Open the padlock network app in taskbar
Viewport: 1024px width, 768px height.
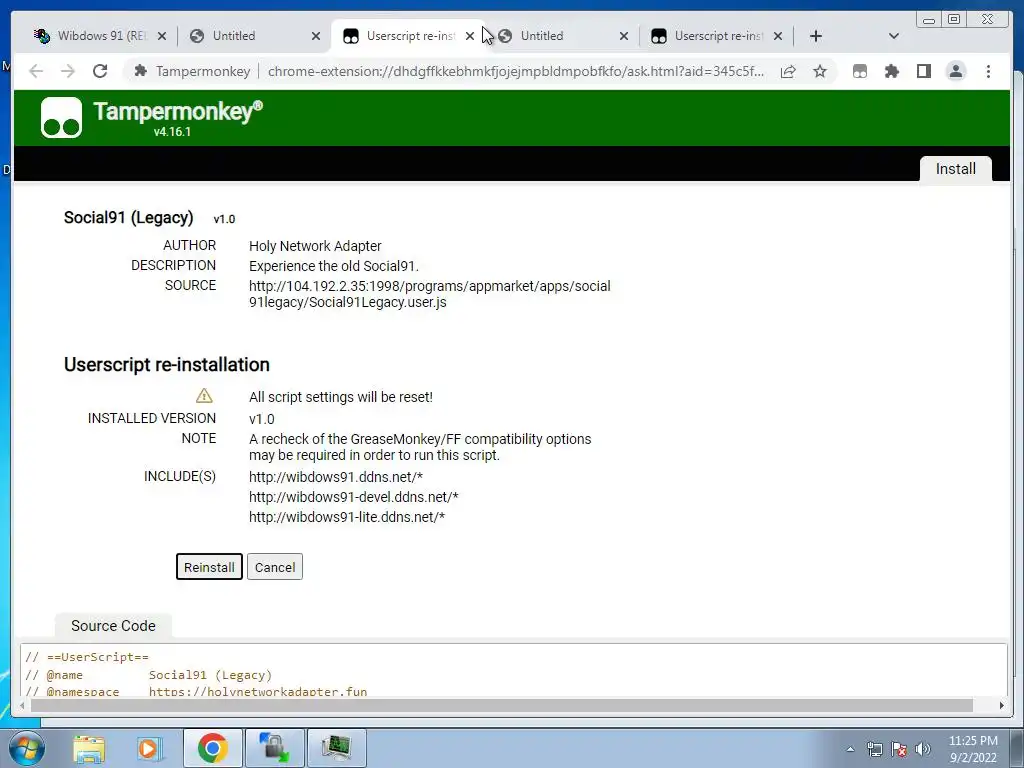click(x=274, y=748)
